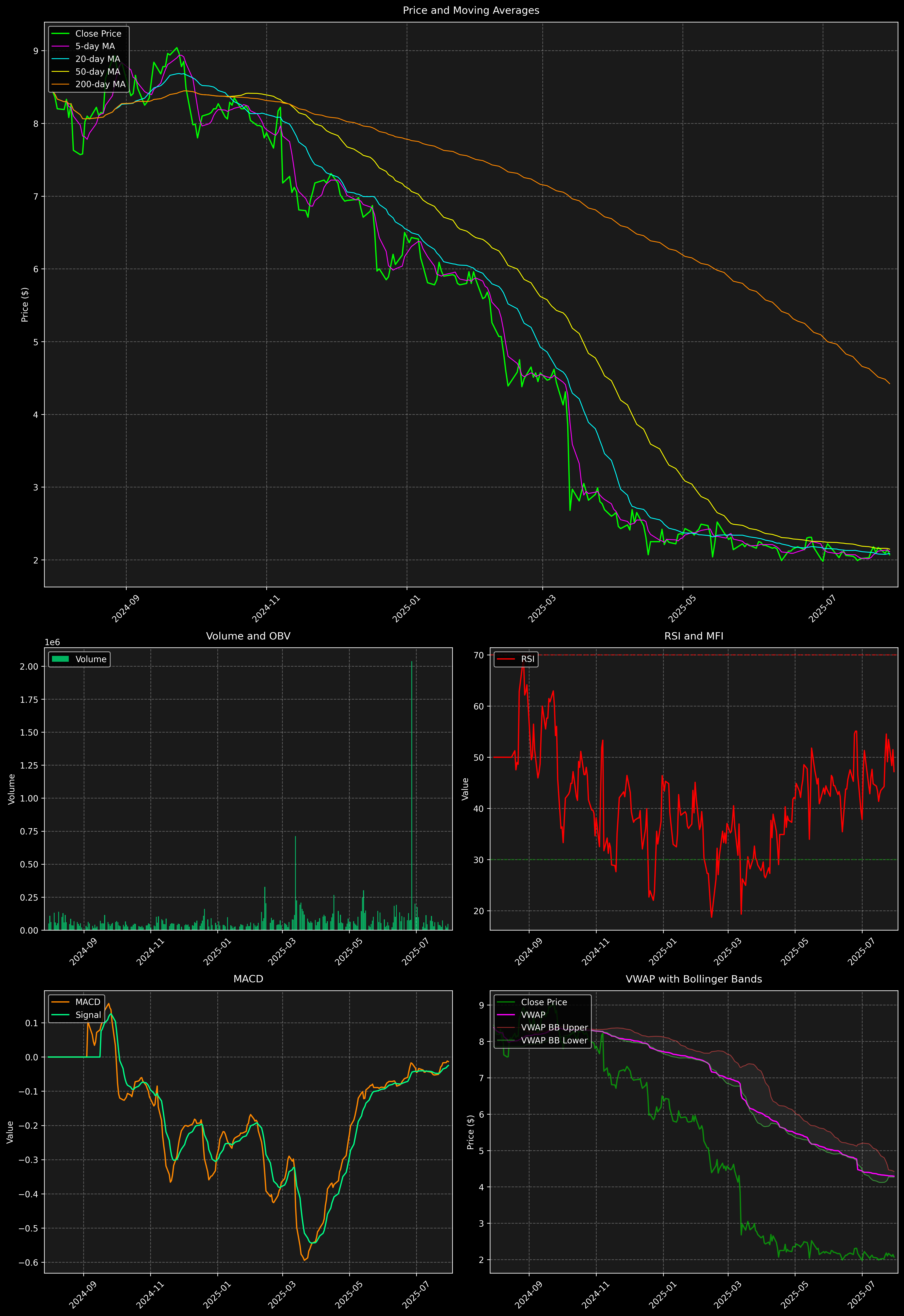Click the 'Price and Moving Averages' chart title

point(471,10)
